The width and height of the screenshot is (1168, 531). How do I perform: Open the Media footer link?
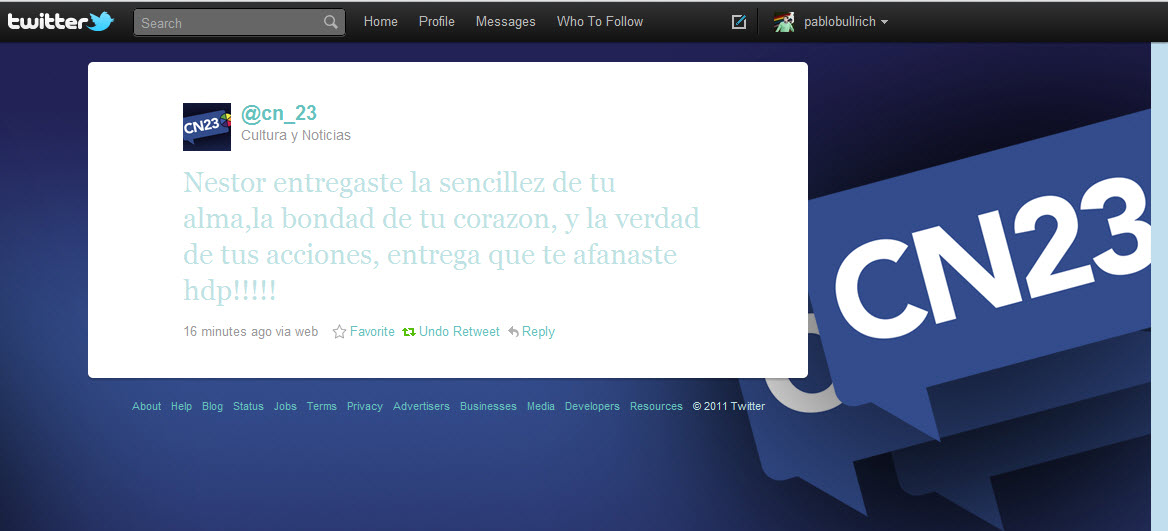(x=541, y=407)
